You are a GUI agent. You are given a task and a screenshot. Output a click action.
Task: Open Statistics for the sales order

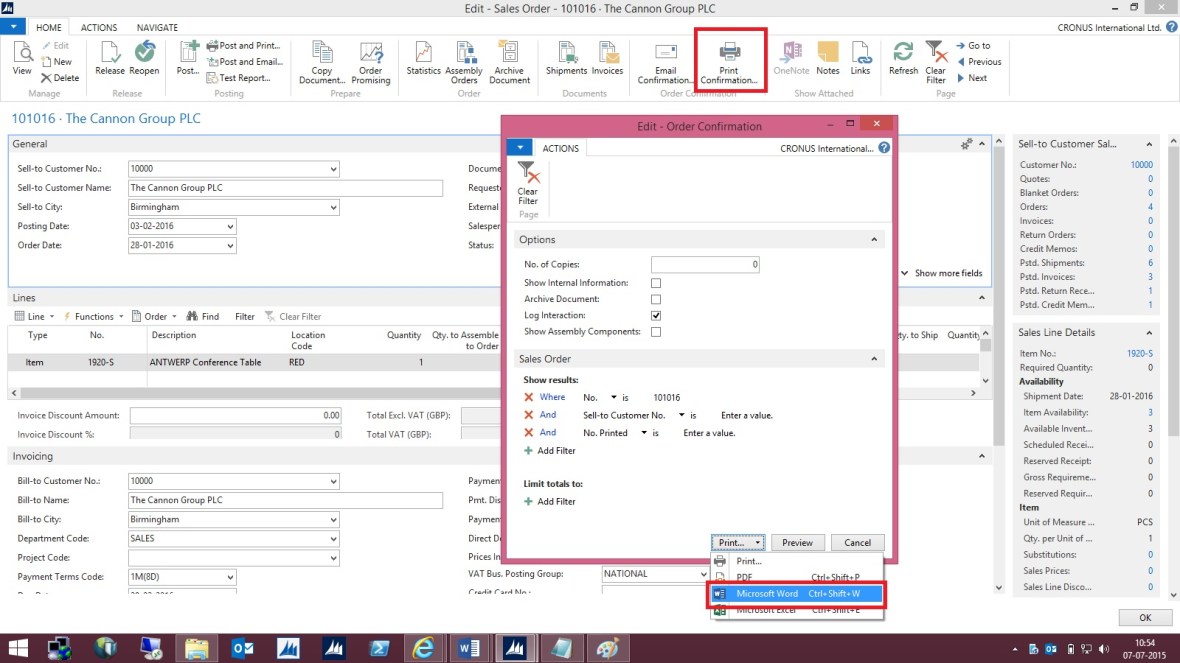click(423, 59)
